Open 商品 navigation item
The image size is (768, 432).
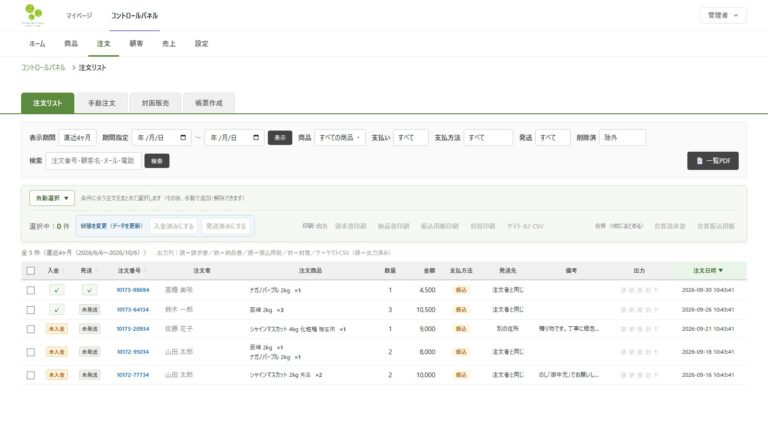pos(71,44)
